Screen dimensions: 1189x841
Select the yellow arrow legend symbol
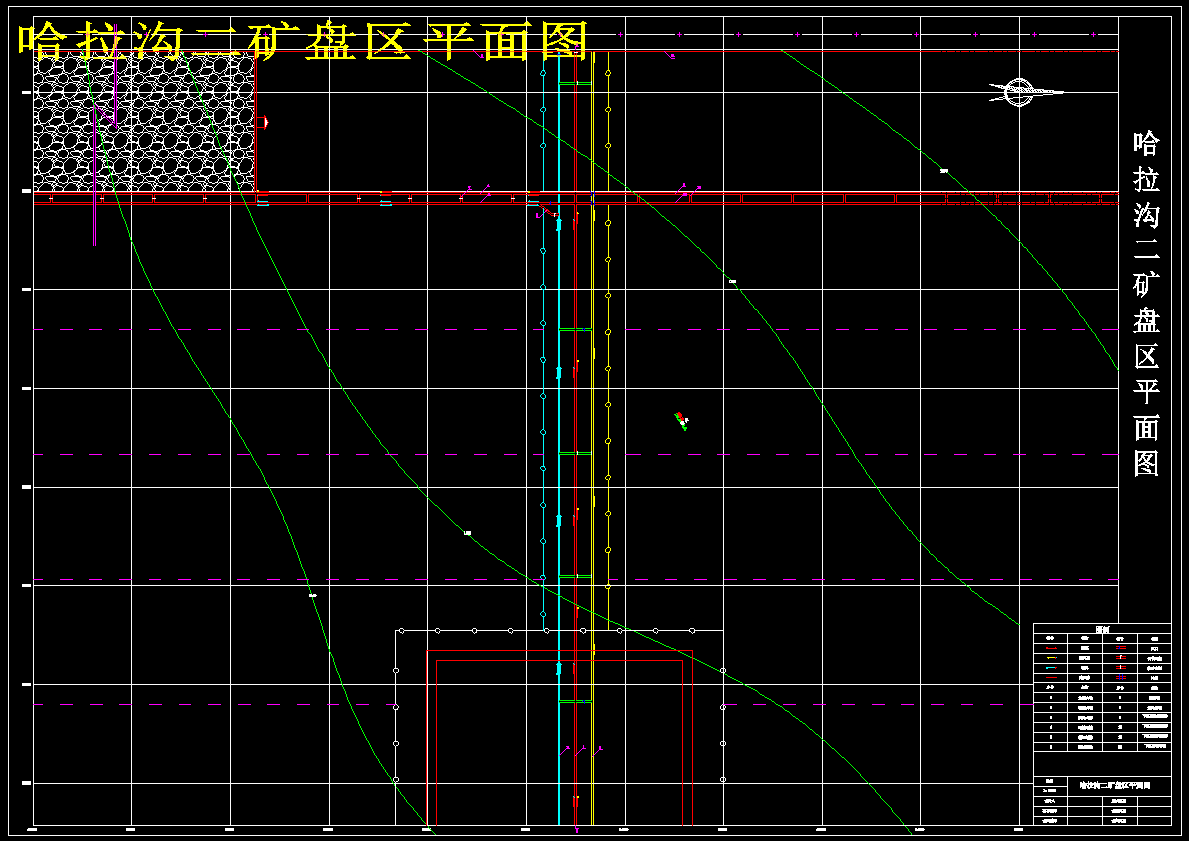[x=1050, y=658]
